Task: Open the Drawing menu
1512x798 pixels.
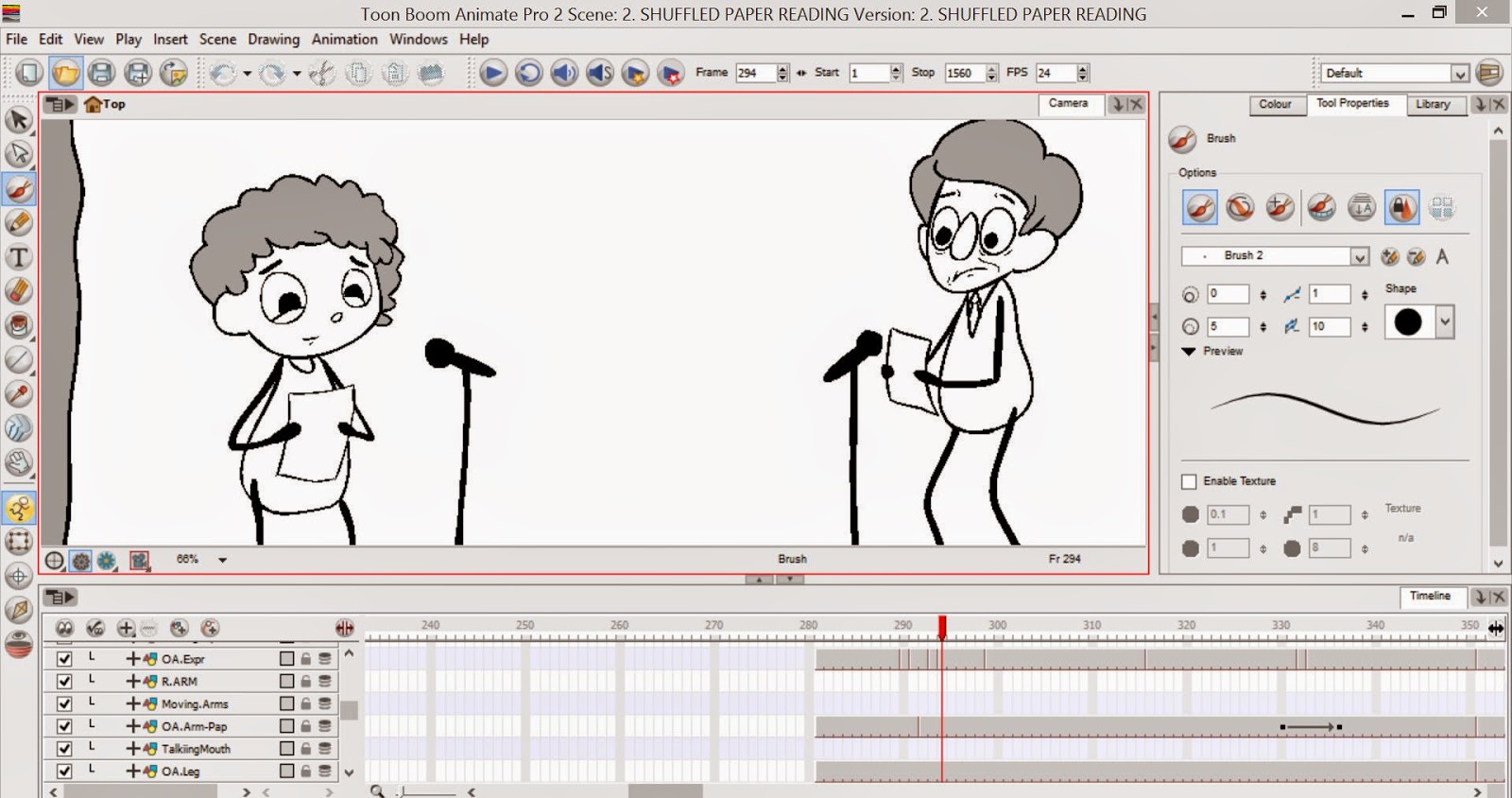Action: coord(273,39)
